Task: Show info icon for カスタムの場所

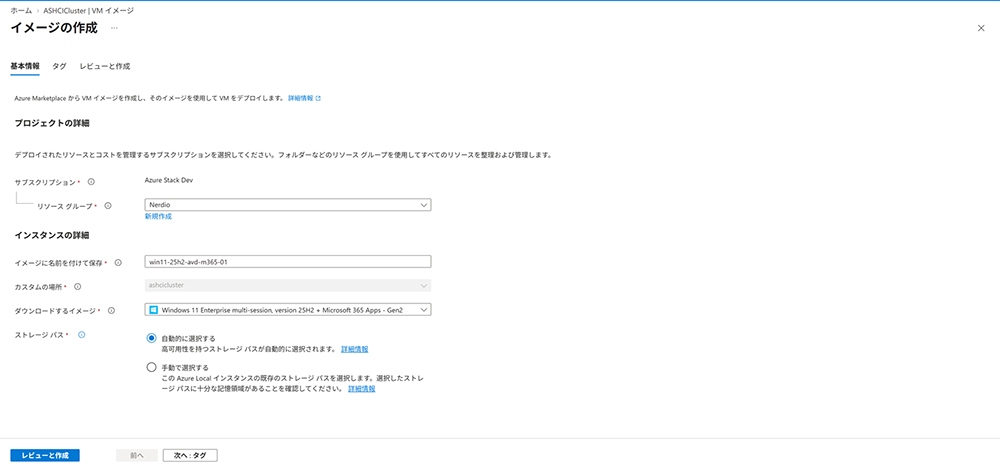Action: point(78,286)
